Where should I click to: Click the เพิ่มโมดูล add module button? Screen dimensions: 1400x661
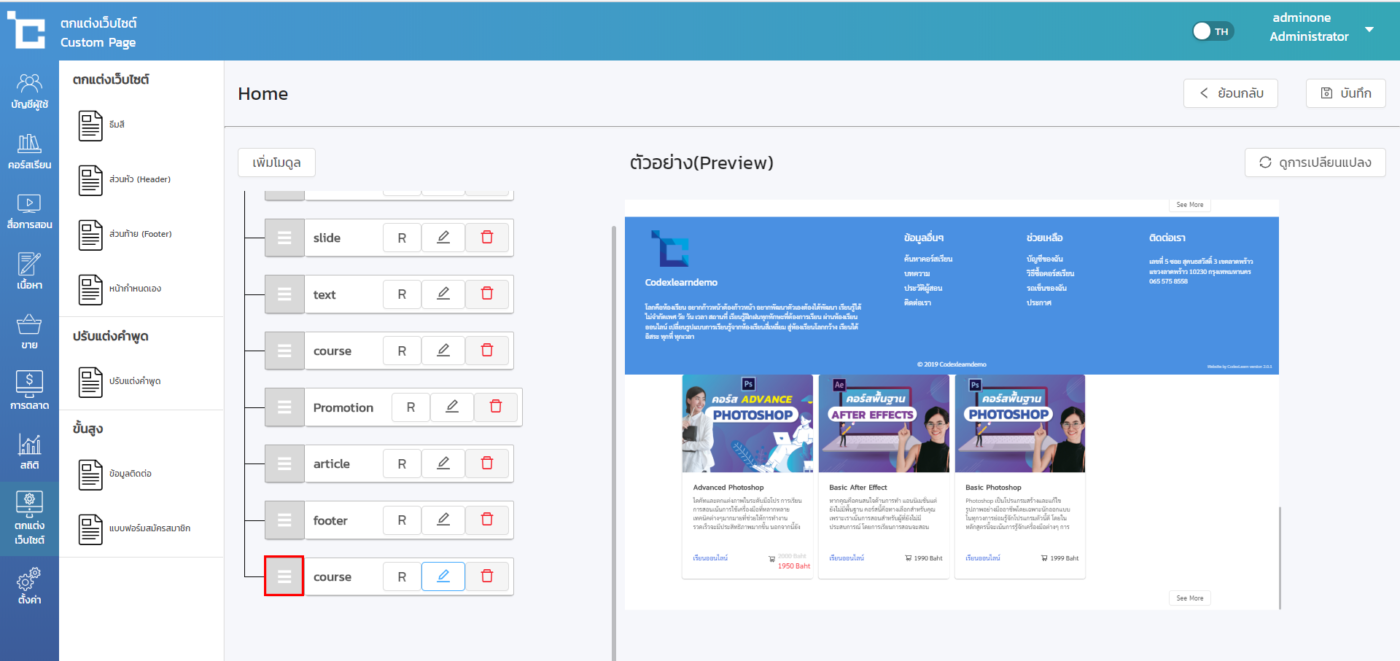point(277,162)
